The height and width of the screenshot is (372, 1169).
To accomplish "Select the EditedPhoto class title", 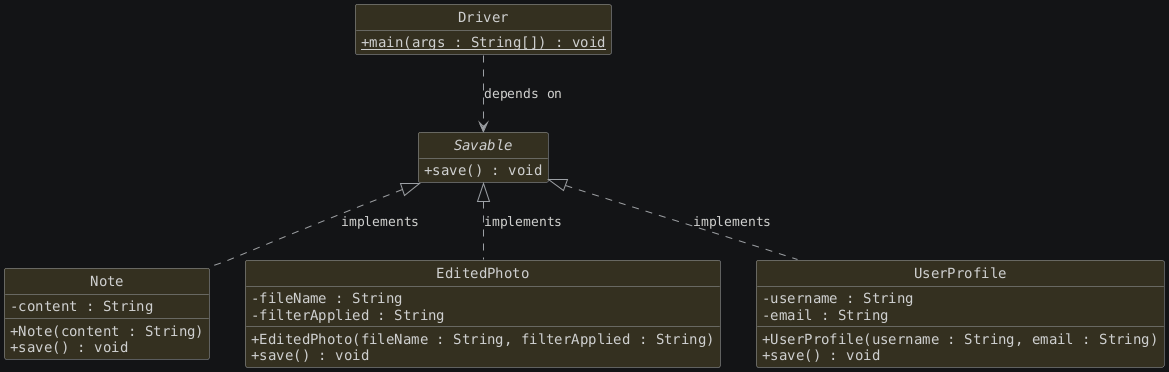I will pyautogui.click(x=483, y=274).
